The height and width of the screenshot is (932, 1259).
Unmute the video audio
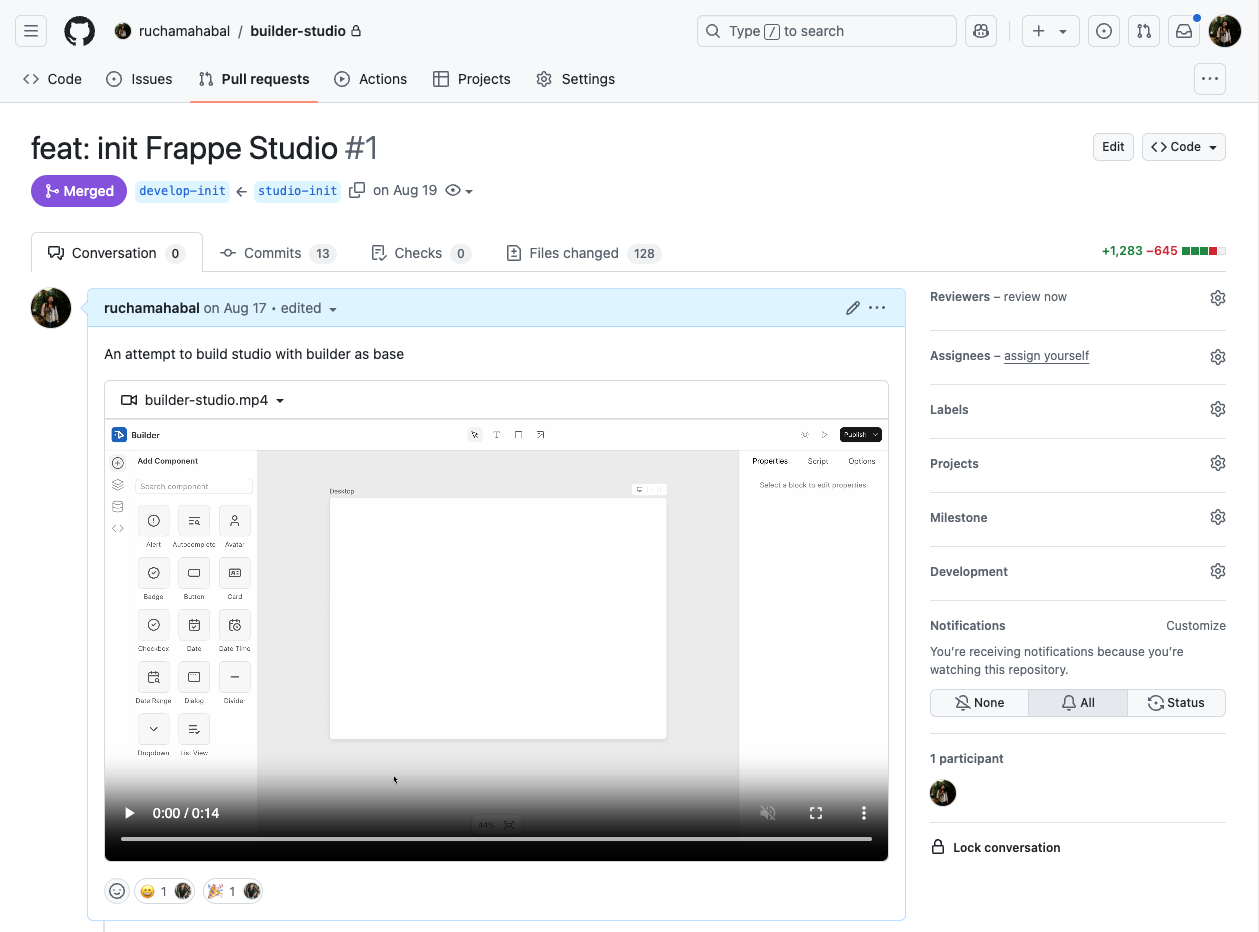coord(768,813)
